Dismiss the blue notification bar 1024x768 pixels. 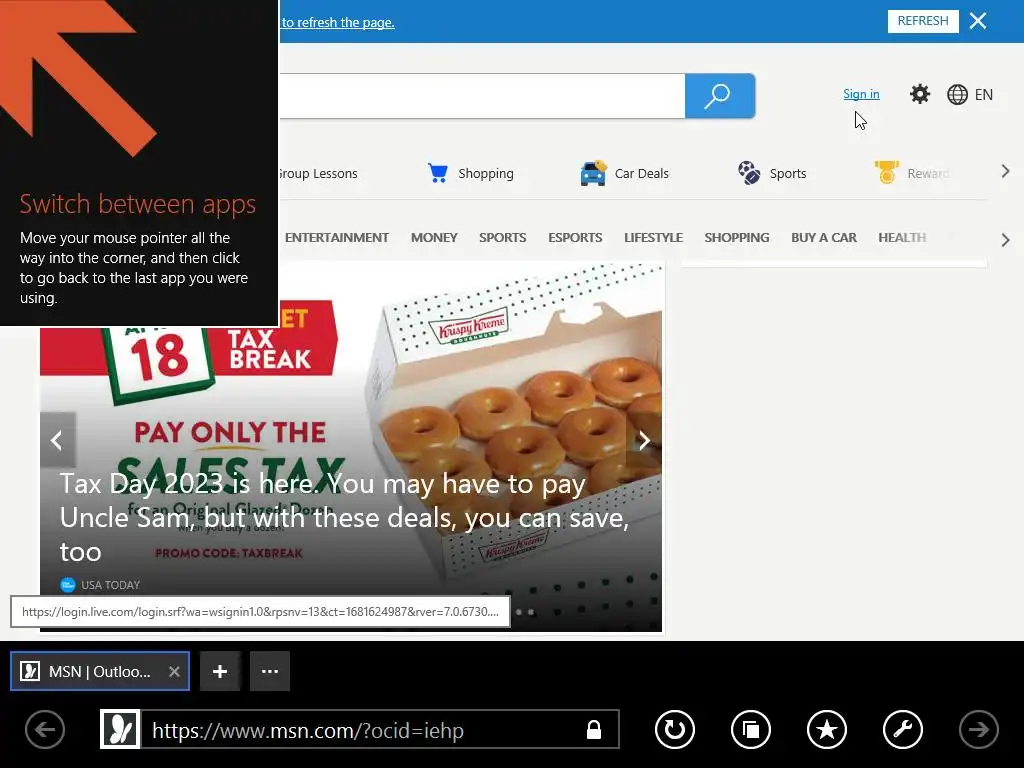click(x=978, y=21)
